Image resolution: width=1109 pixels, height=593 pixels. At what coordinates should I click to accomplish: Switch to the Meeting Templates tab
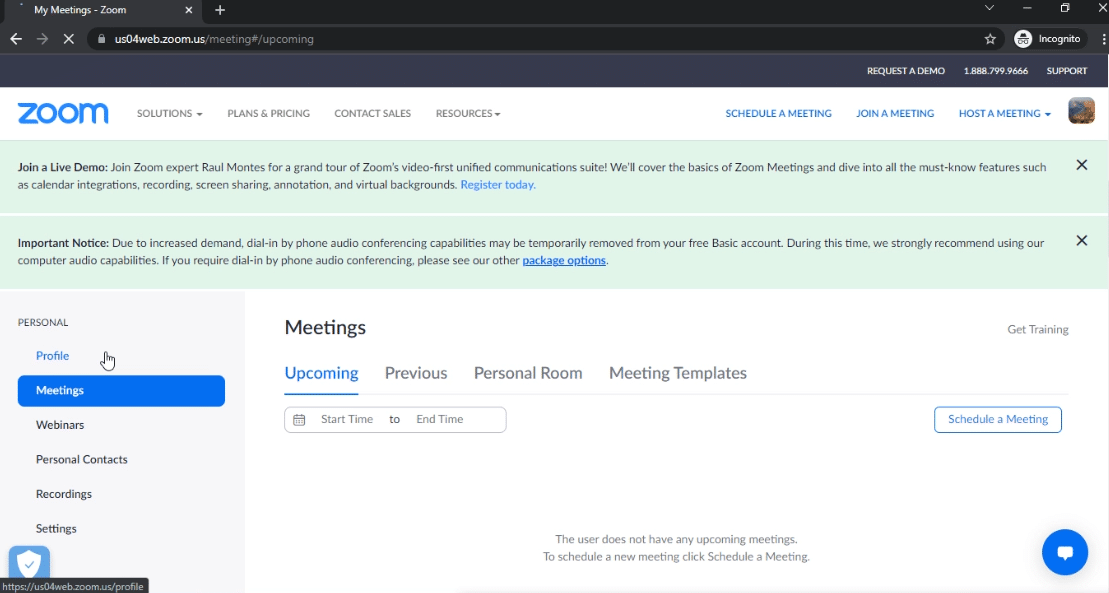click(678, 373)
